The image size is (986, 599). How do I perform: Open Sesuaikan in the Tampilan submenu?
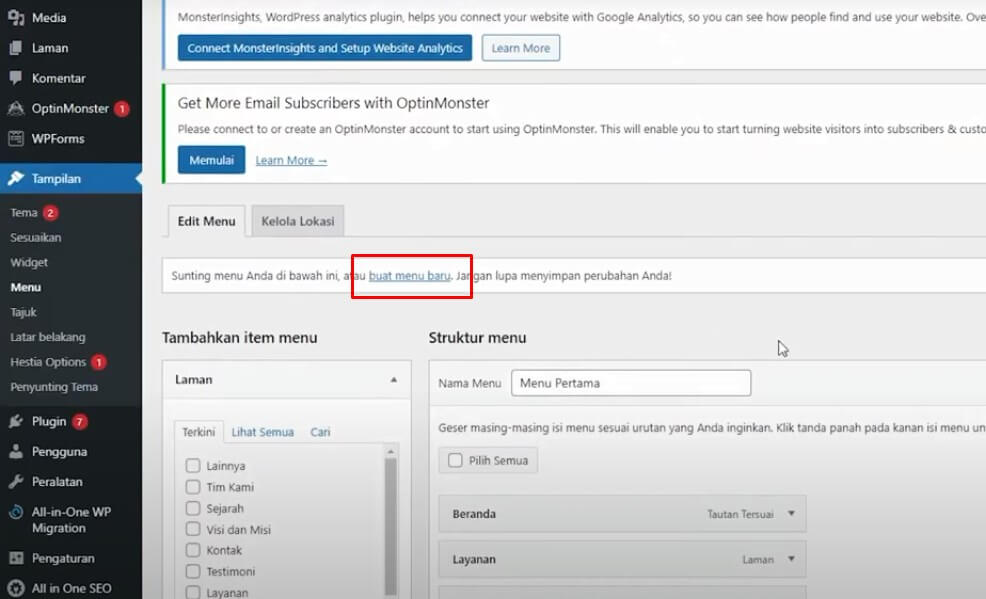tap(36, 238)
